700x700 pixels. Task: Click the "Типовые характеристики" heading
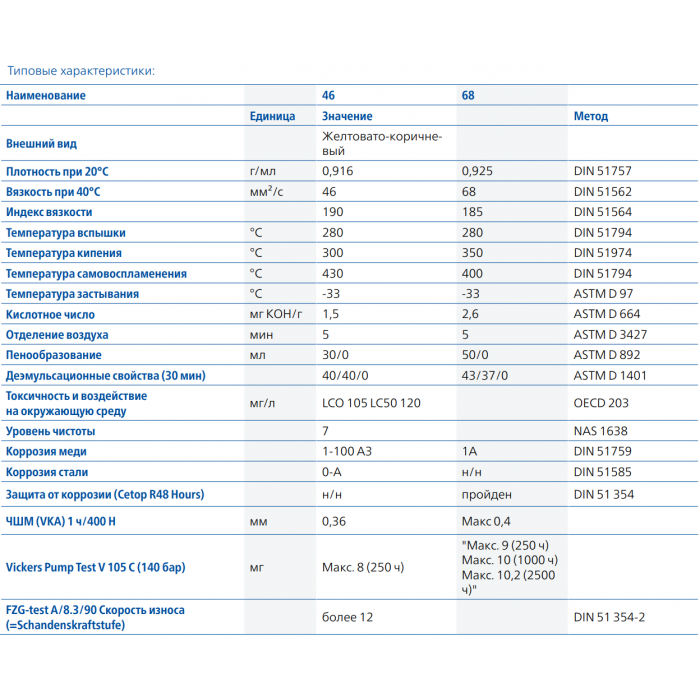pos(80,71)
